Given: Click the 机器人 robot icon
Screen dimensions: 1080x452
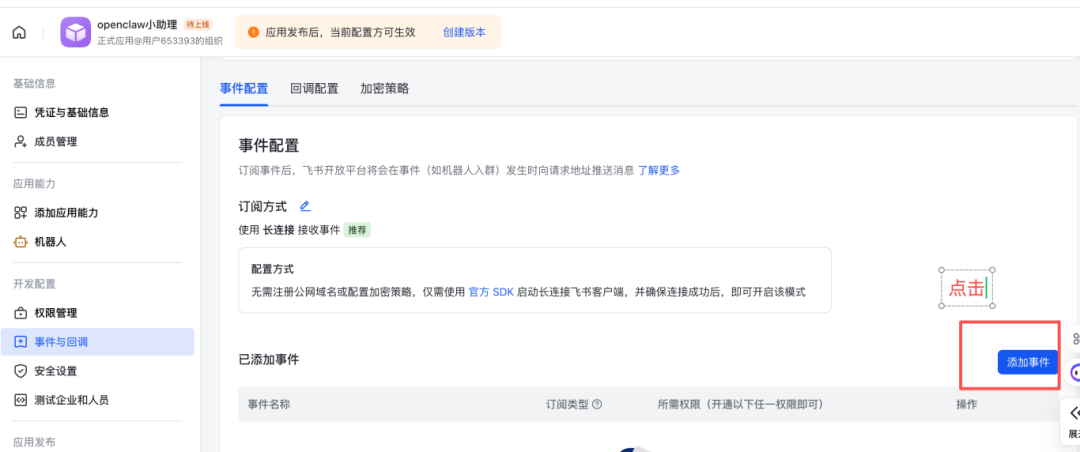Looking at the screenshot, I should 21,242.
